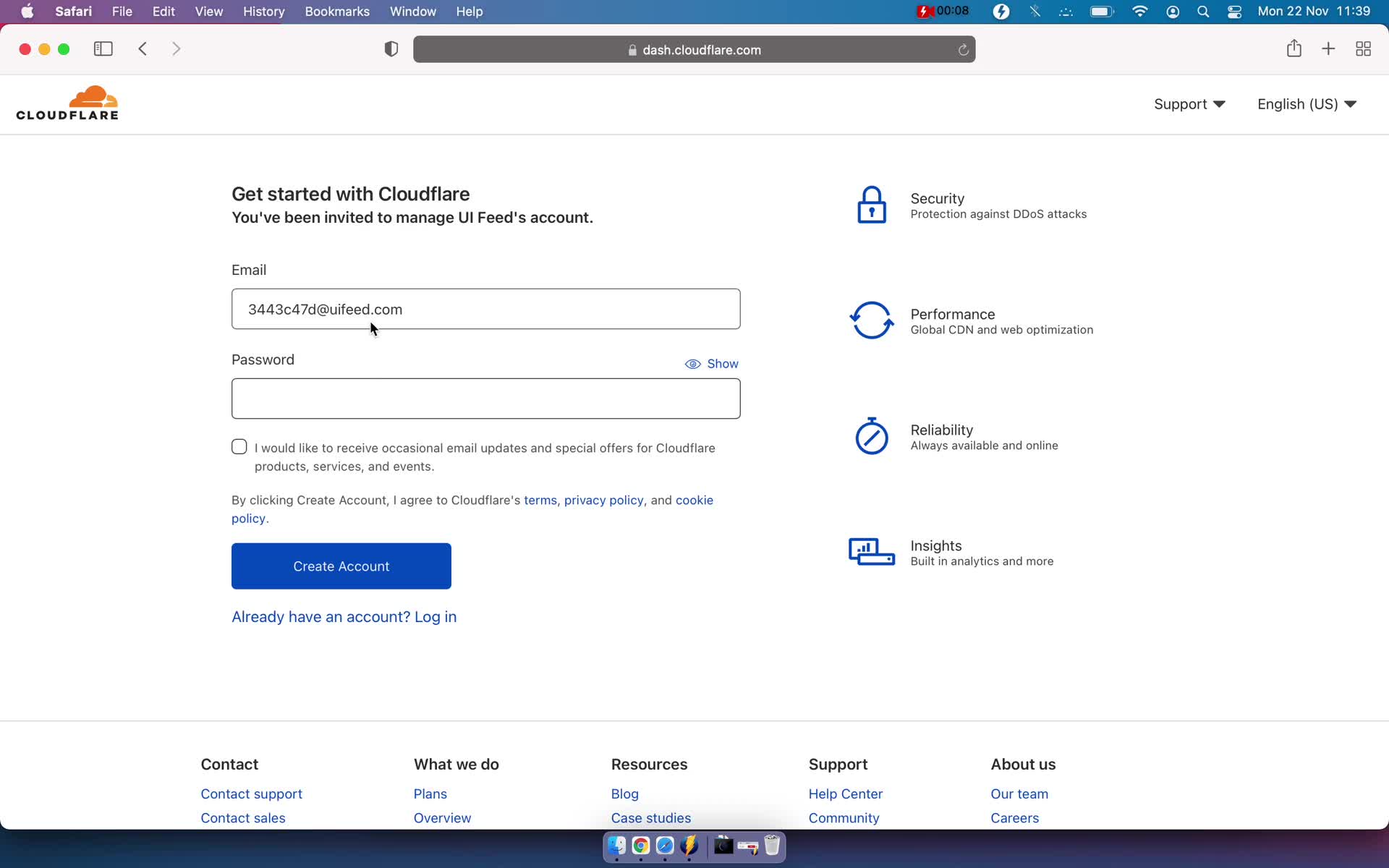Open the Edit menu

163,12
